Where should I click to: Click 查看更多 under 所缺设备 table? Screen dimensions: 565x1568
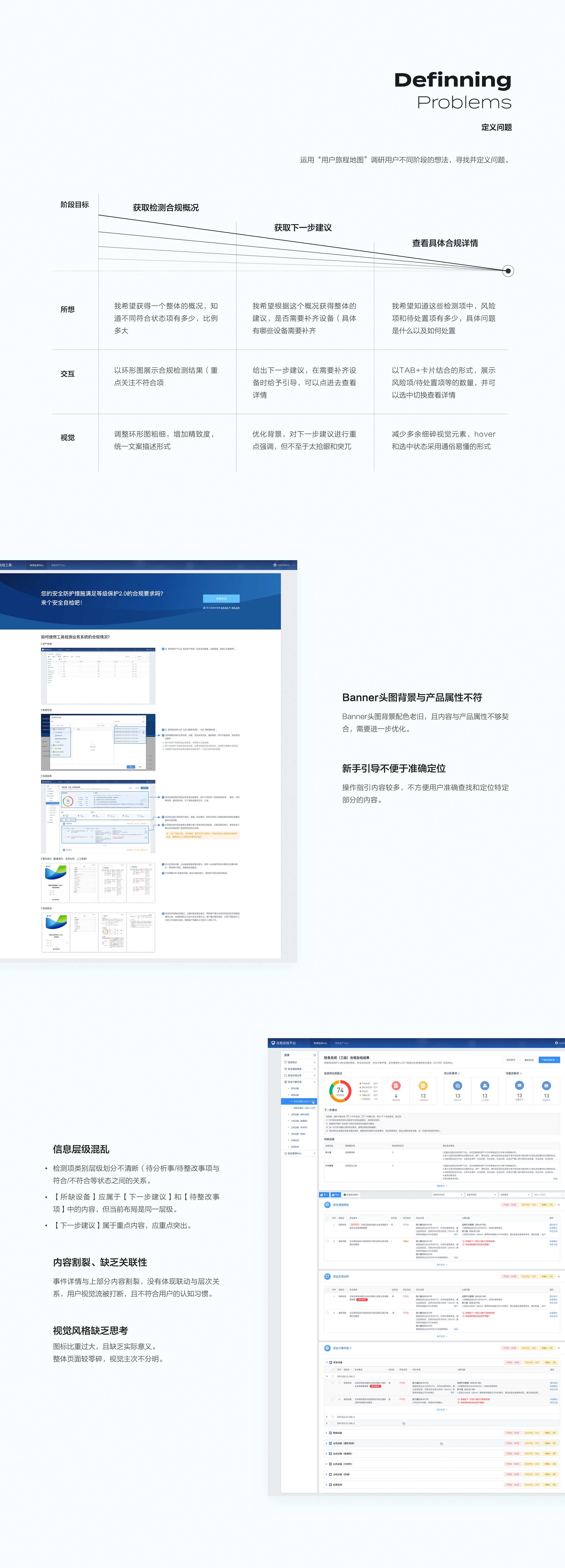(x=442, y=1186)
